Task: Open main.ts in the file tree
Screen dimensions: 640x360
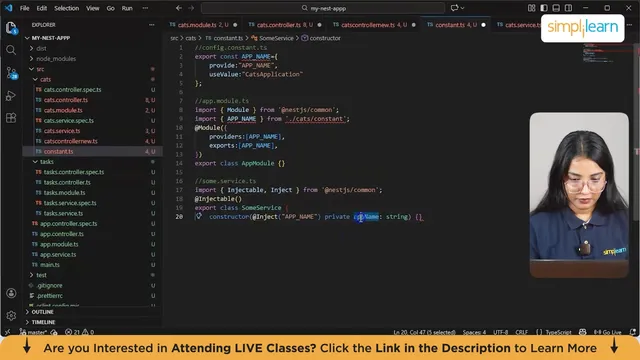Action: 50,264
